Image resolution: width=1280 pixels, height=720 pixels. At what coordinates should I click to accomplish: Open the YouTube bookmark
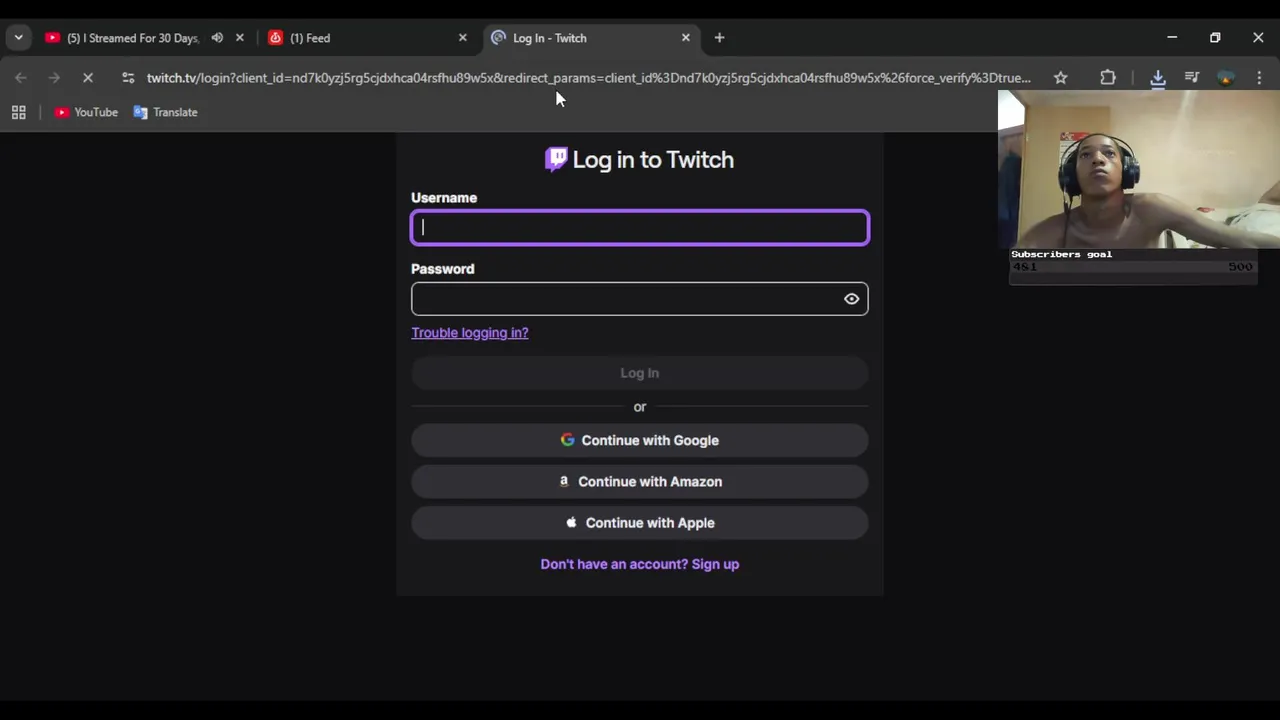click(x=86, y=112)
